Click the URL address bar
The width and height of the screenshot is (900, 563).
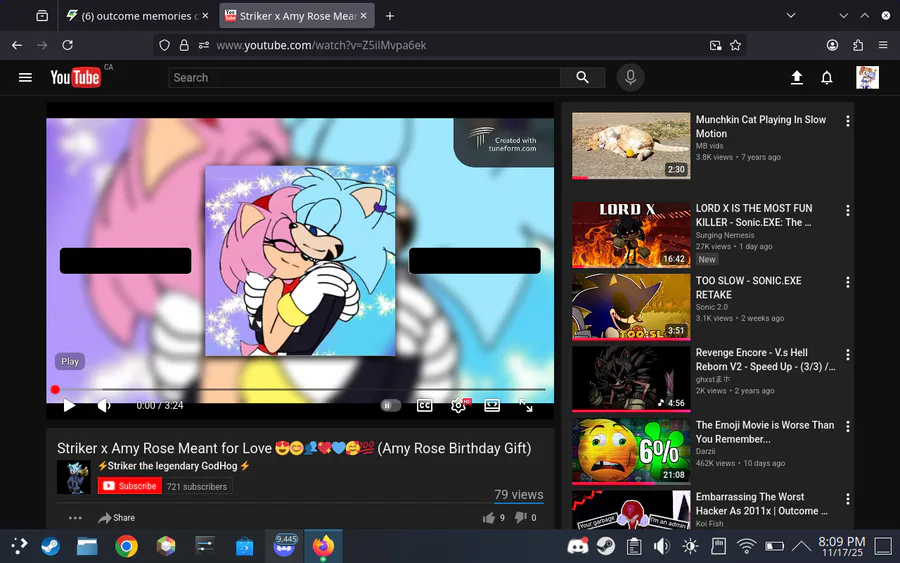451,45
